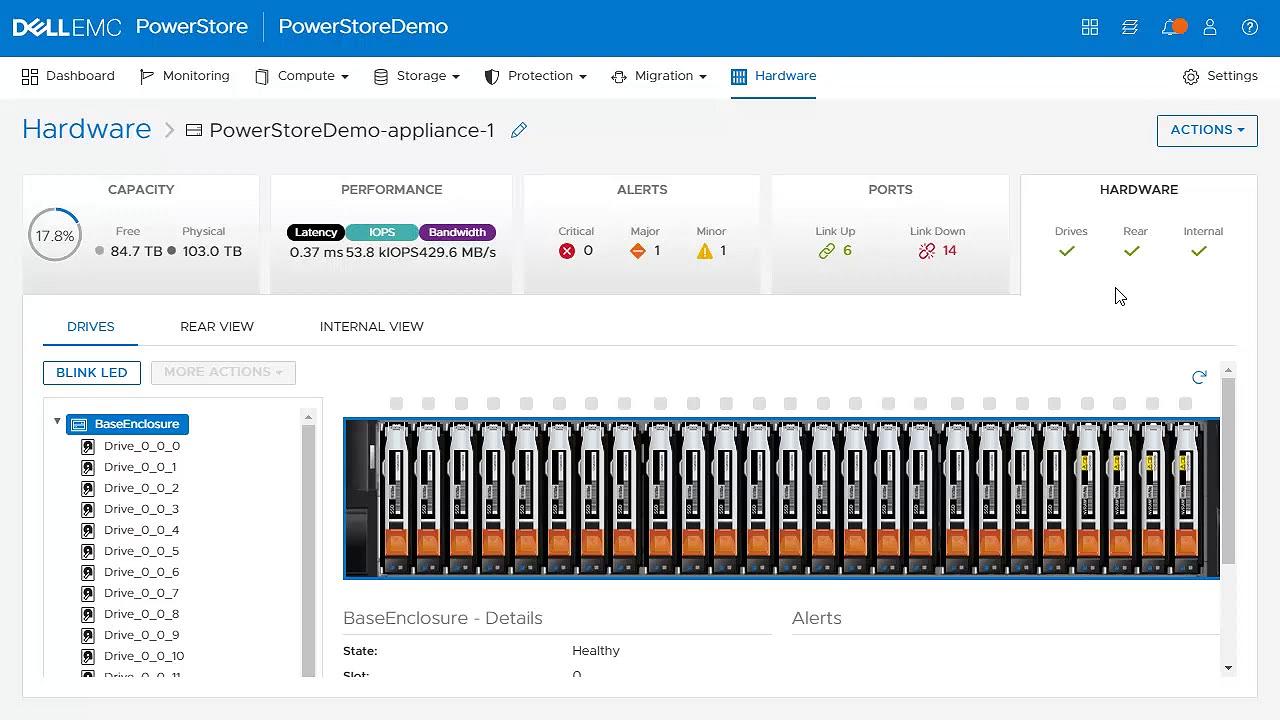The height and width of the screenshot is (720, 1280).
Task: Open the Settings link
Action: click(1220, 76)
